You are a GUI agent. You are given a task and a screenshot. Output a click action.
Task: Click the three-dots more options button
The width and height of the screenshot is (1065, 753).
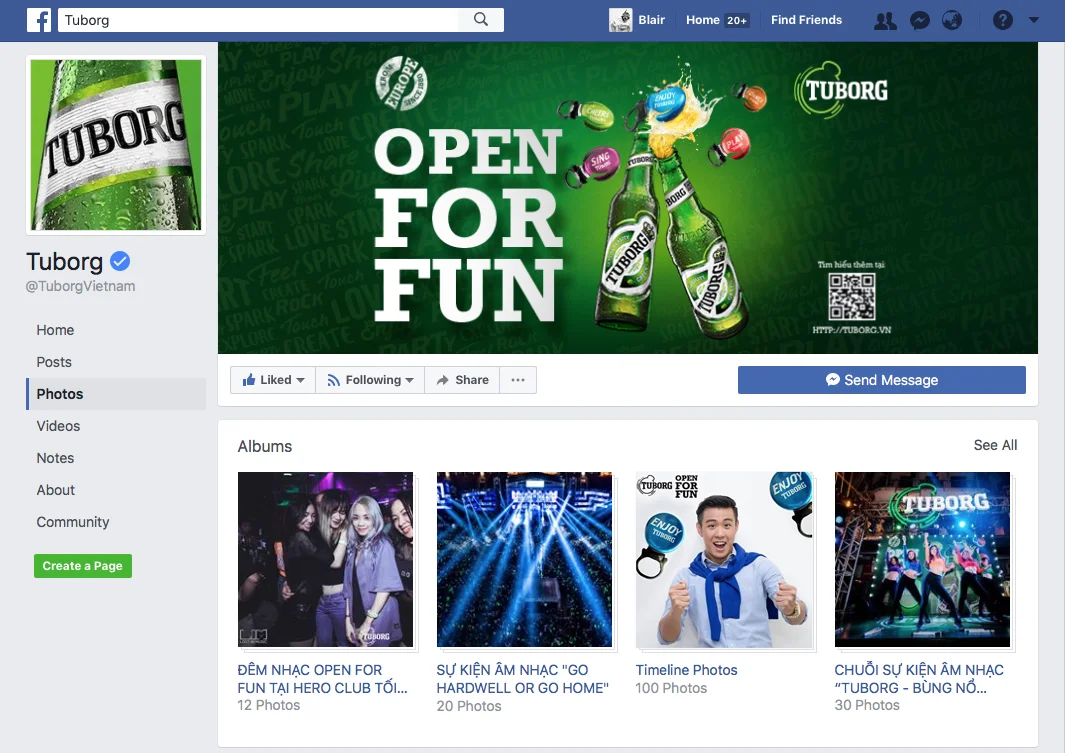518,380
